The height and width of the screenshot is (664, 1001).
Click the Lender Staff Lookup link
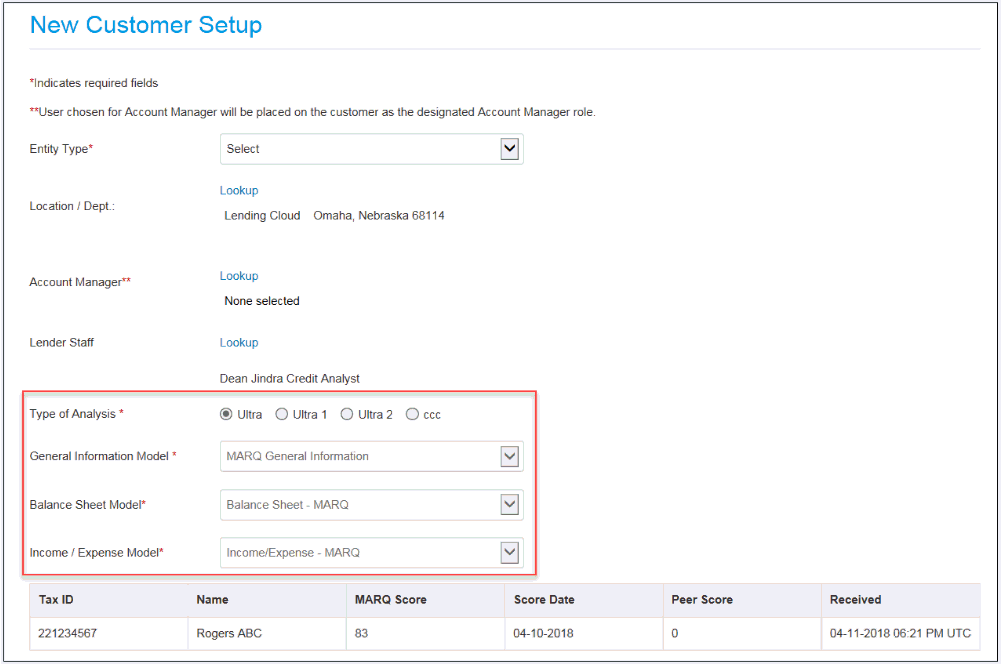pyautogui.click(x=238, y=342)
